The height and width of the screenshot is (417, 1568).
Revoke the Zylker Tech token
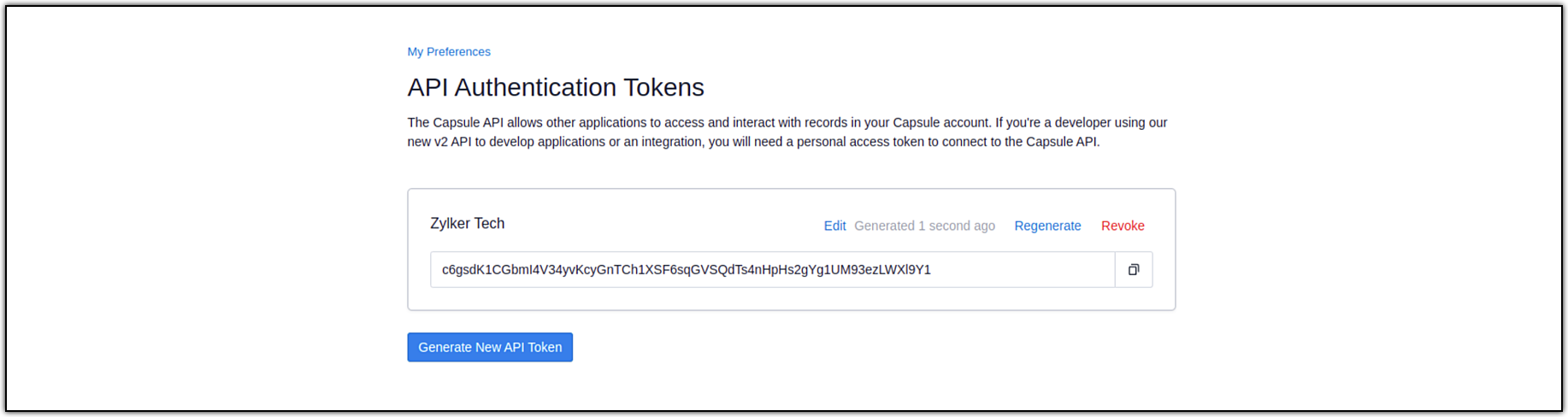point(1123,226)
